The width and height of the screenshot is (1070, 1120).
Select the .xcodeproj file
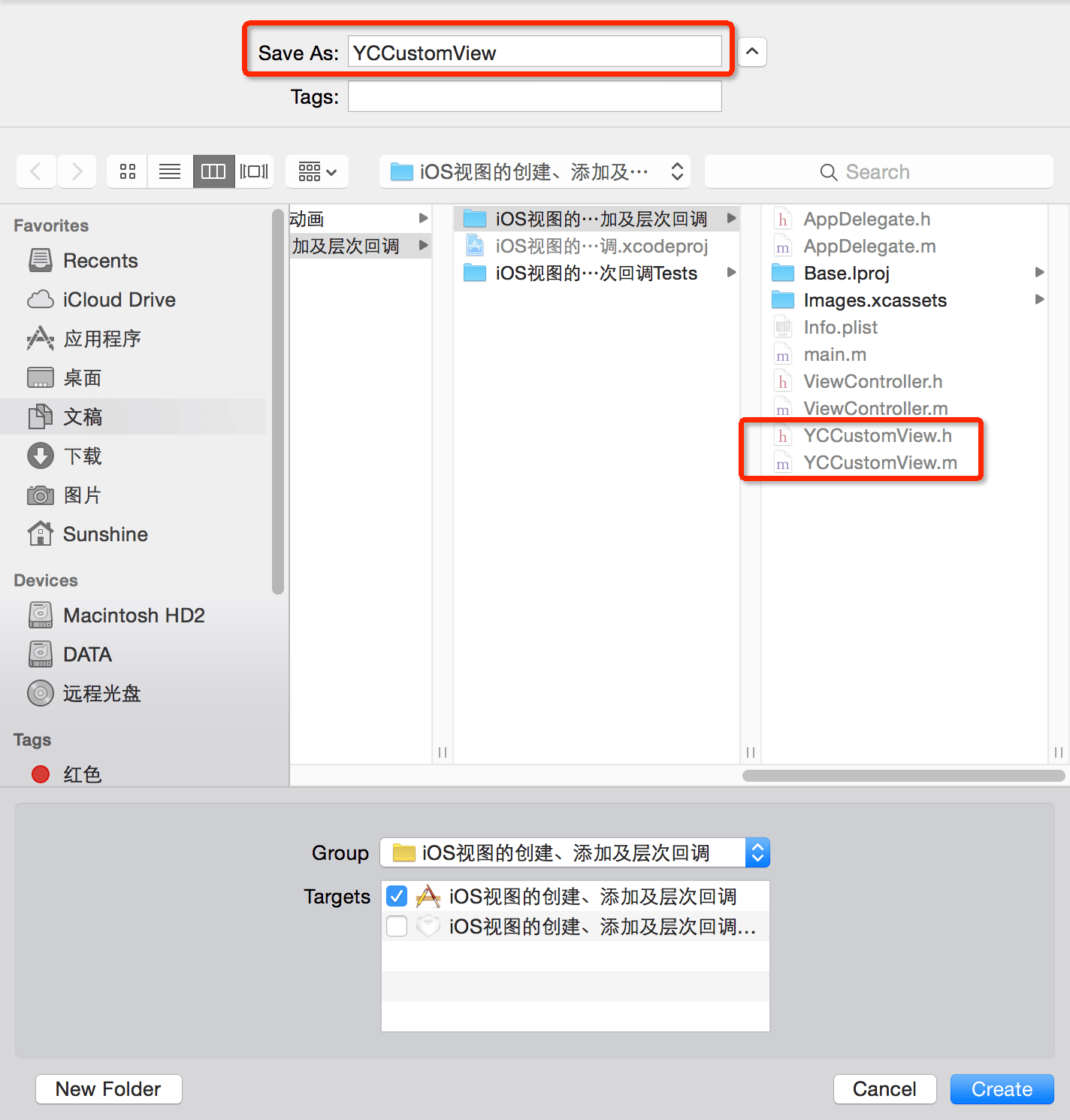tap(597, 246)
